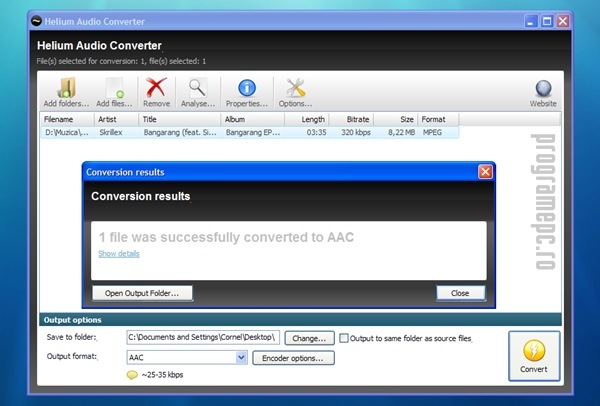600x406 pixels.
Task: Sort by the Length column header
Action: (307, 119)
